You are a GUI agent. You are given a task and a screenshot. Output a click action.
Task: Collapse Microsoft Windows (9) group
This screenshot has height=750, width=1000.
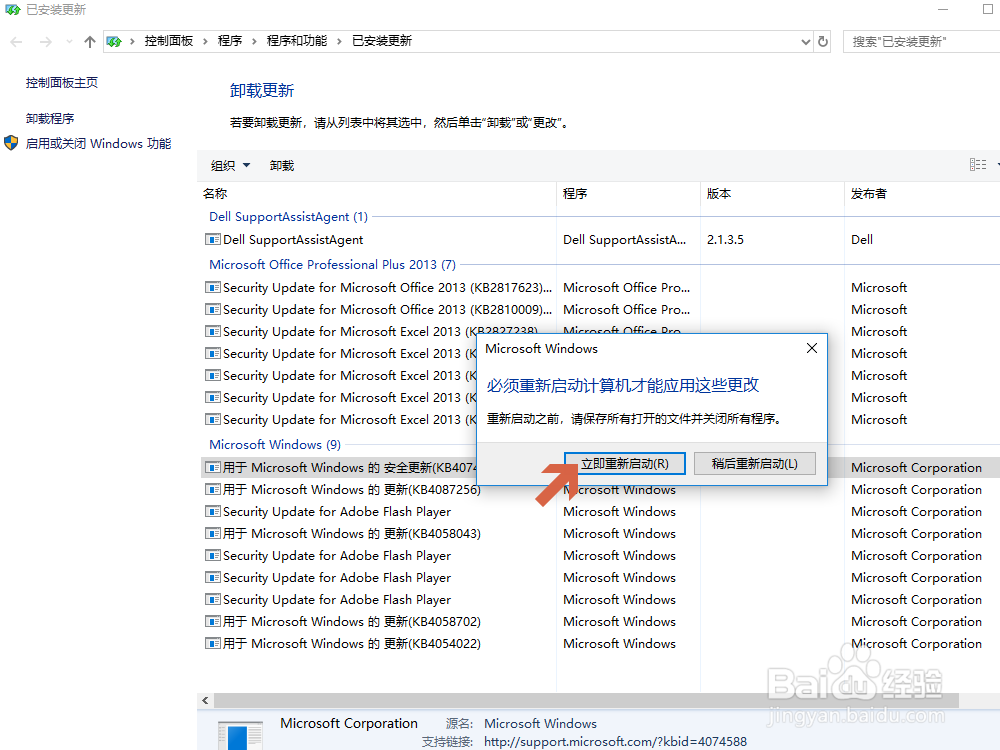pyautogui.click(x=275, y=445)
